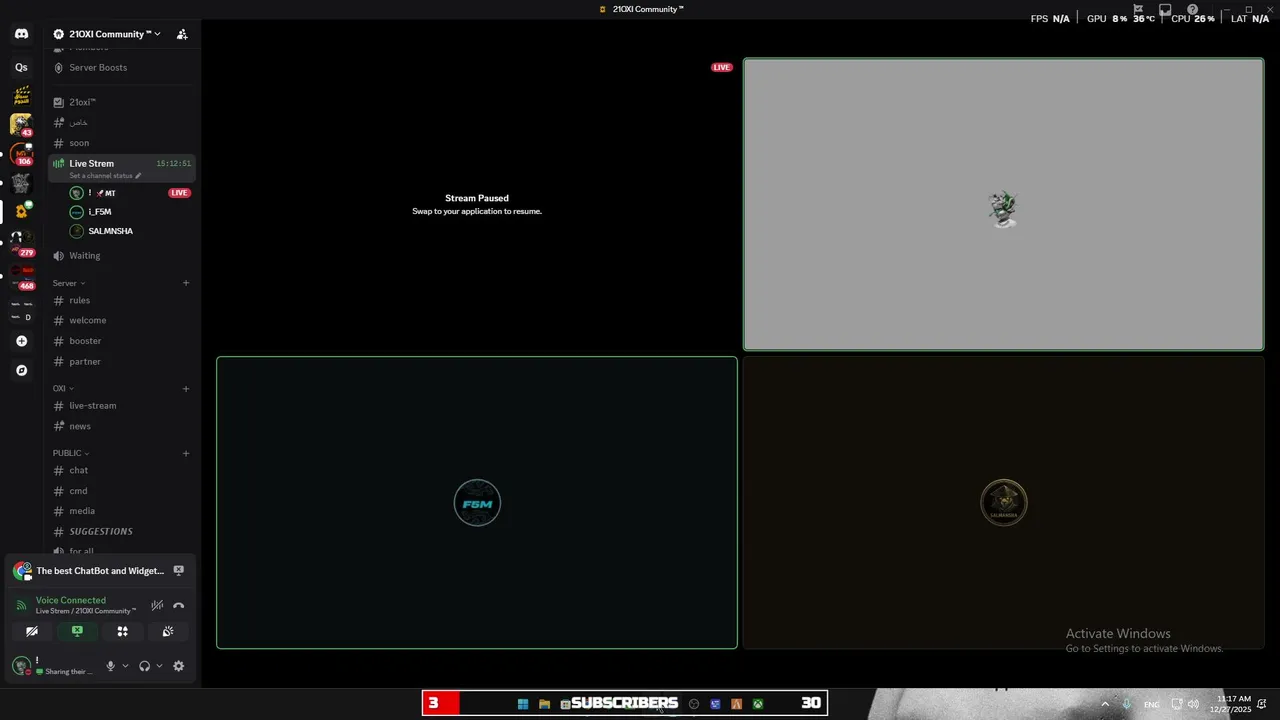Viewport: 1280px width, 720px height.
Task: Open the server icon with 43 notifications
Action: [21, 125]
